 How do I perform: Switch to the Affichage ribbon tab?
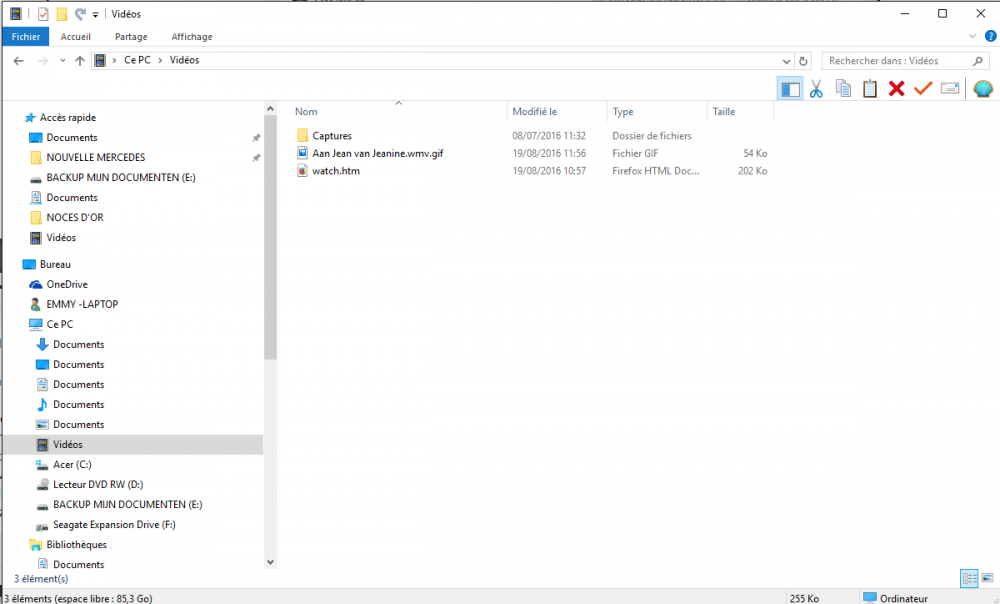coord(192,36)
